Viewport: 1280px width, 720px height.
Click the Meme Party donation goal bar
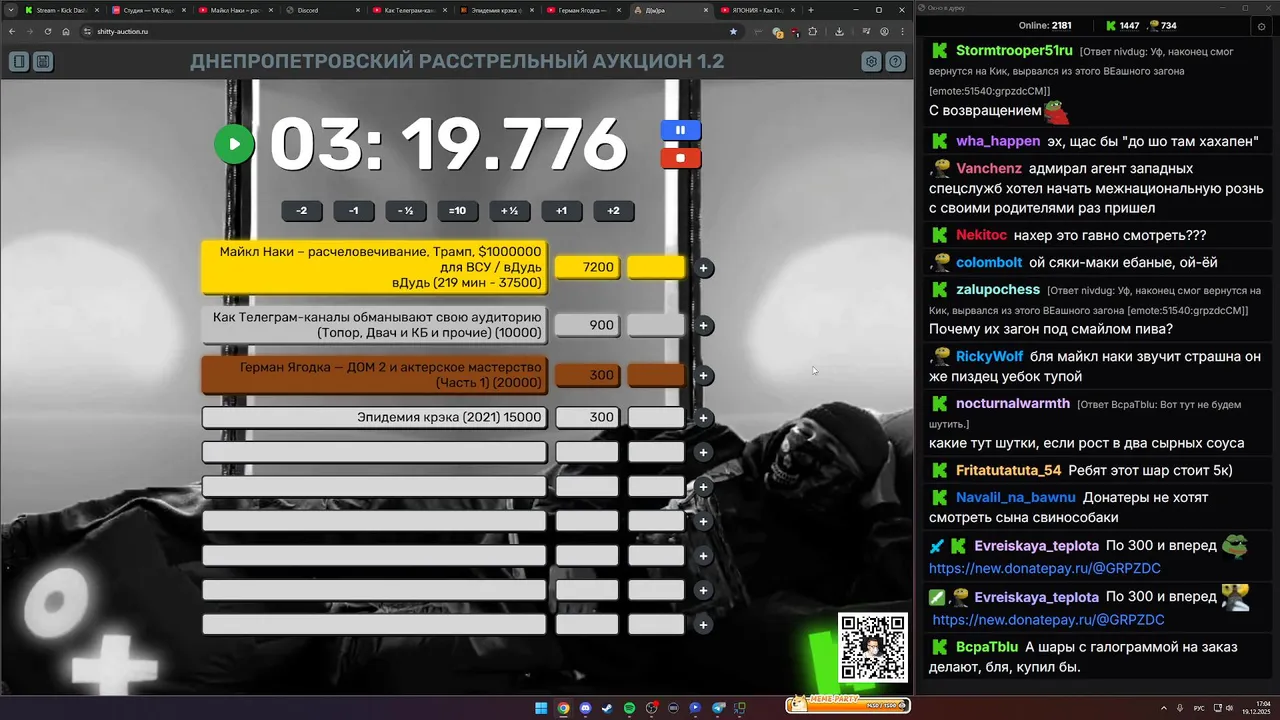(848, 704)
